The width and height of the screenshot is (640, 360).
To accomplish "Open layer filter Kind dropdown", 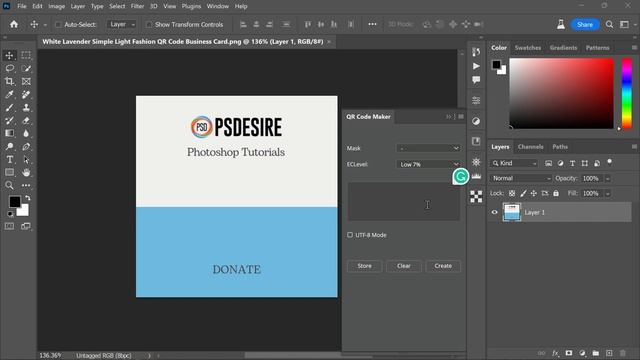I will point(514,163).
